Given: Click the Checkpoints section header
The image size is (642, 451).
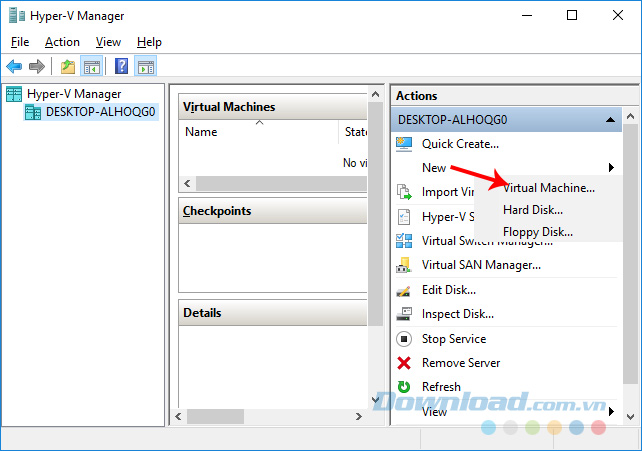Looking at the screenshot, I should click(x=273, y=211).
